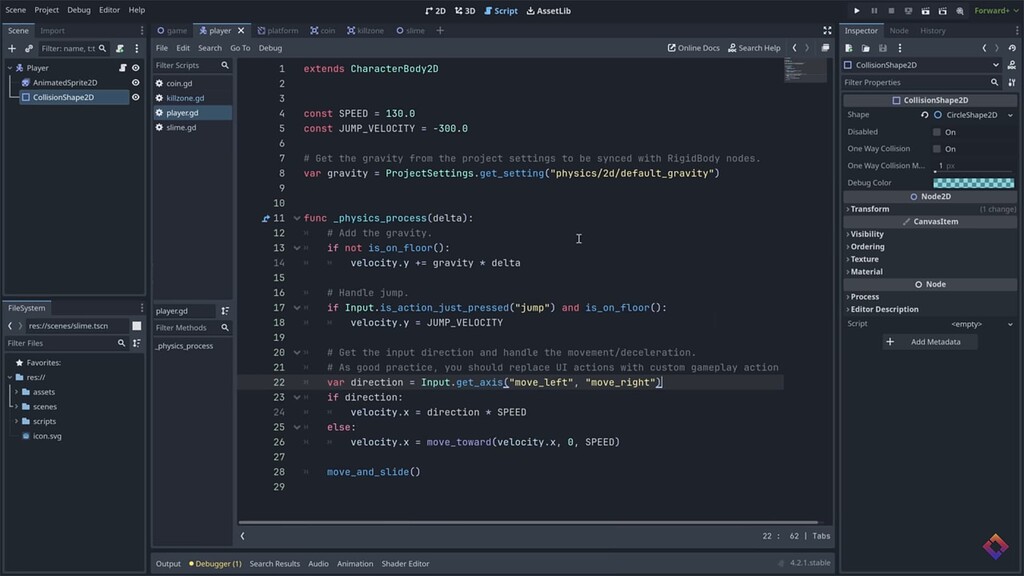Open the CircleShape2D shape dropdown
The width and height of the screenshot is (1024, 576).
975,114
